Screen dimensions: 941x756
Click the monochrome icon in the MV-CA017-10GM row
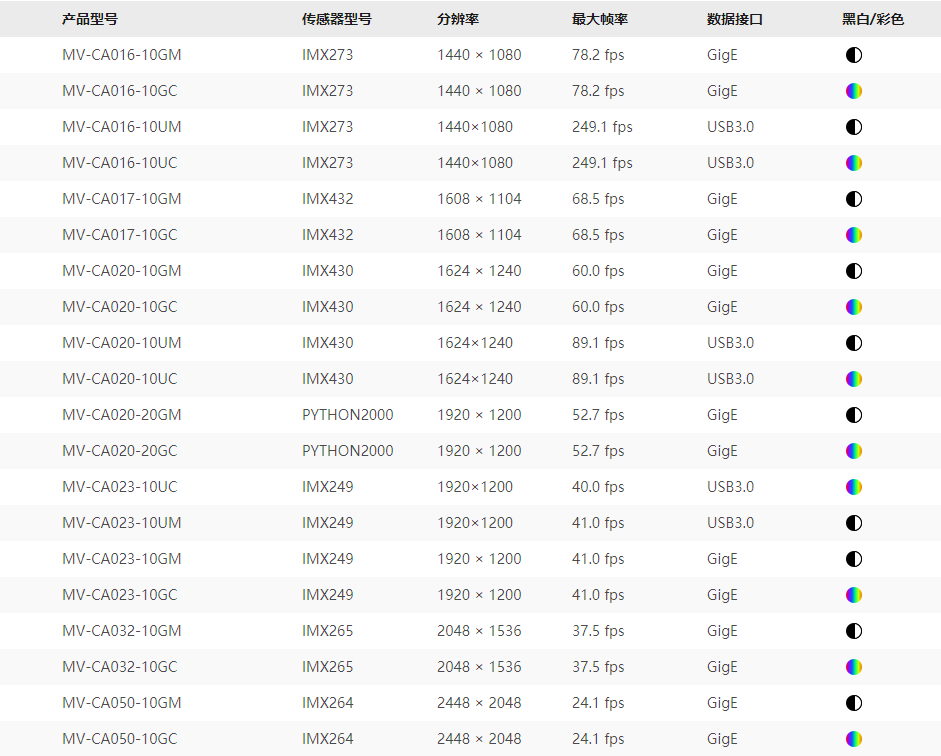[853, 199]
